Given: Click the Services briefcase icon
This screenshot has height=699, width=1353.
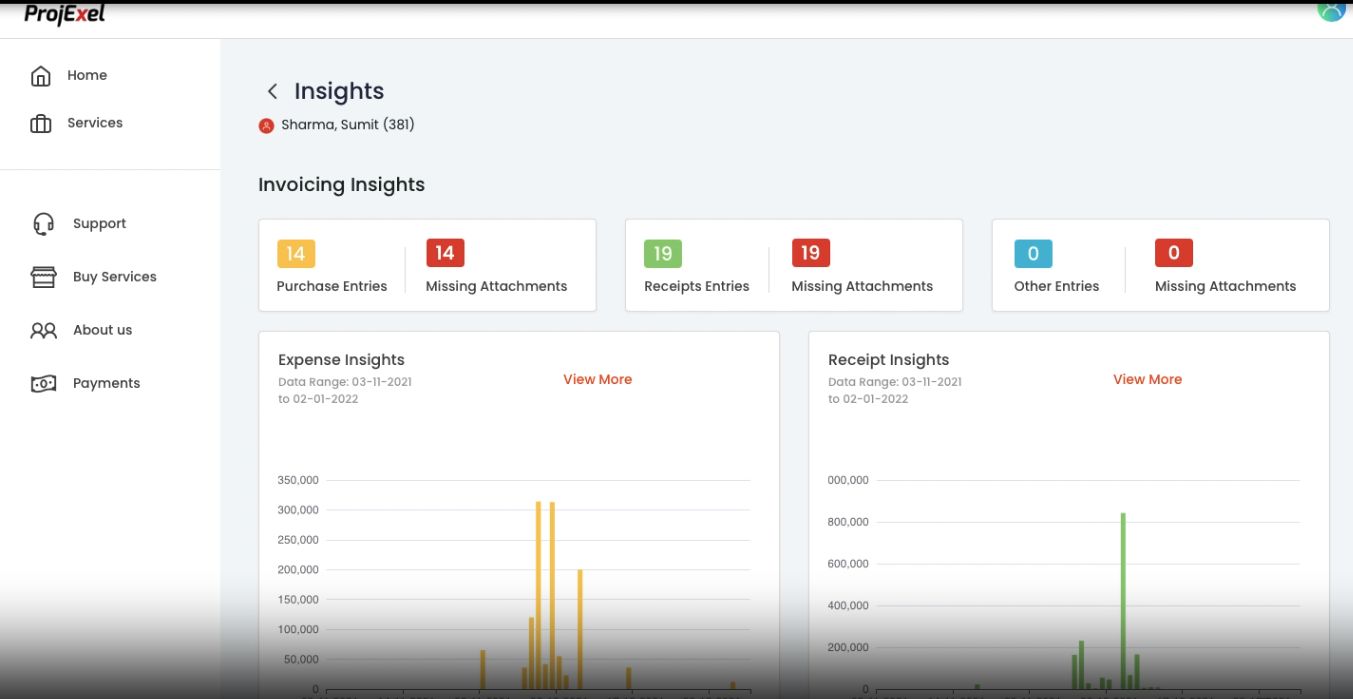Looking at the screenshot, I should click(x=41, y=124).
